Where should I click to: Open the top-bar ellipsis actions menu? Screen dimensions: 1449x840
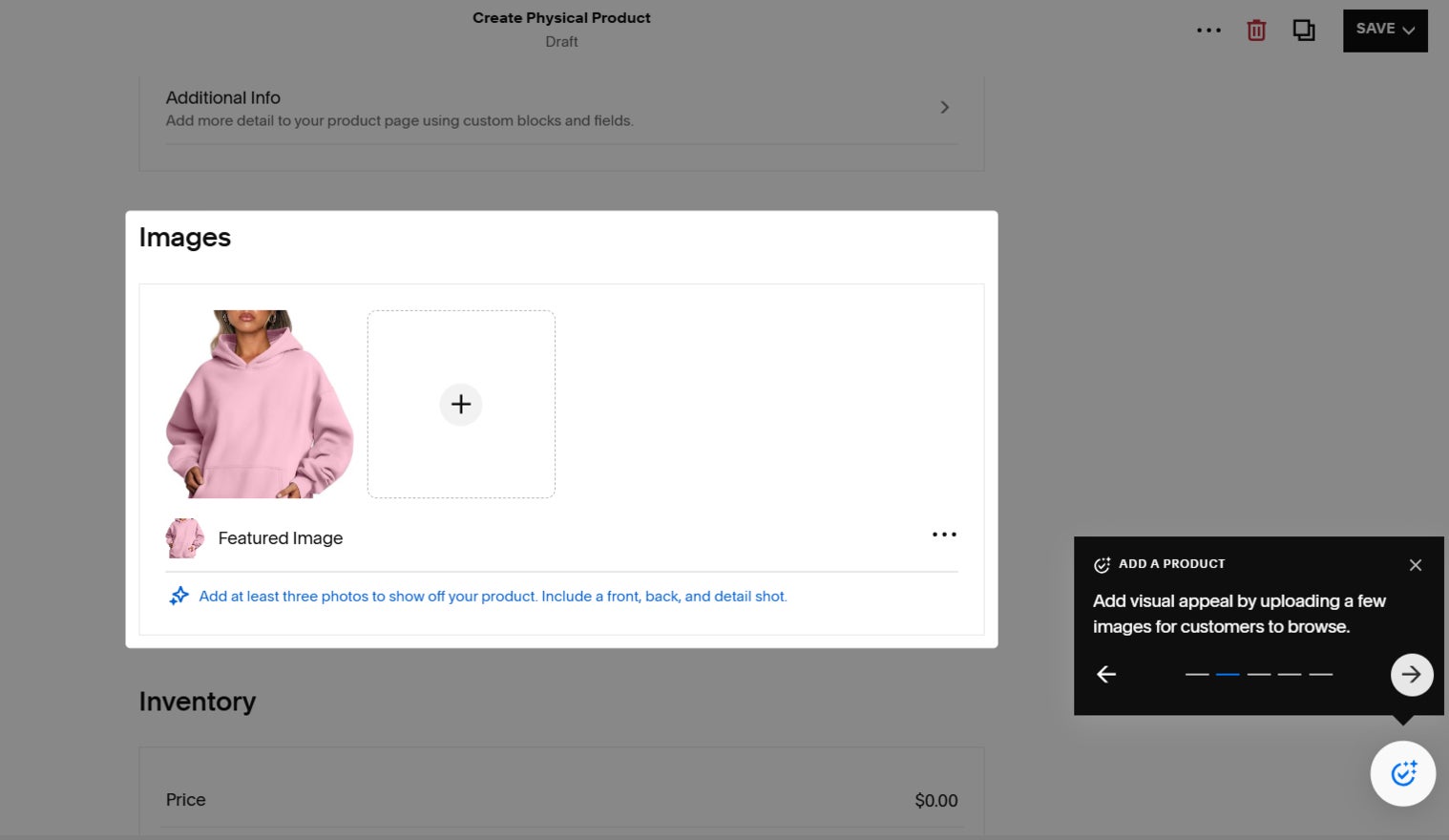pyautogui.click(x=1208, y=30)
